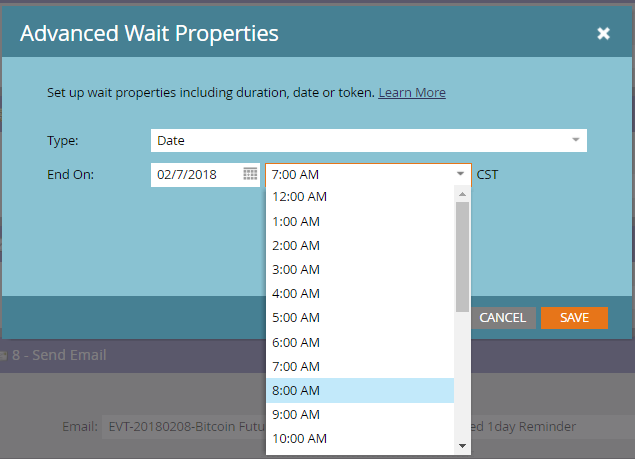Pick 2:00 AM from time list
Viewport: 635px width, 459px height.
[x=360, y=246]
